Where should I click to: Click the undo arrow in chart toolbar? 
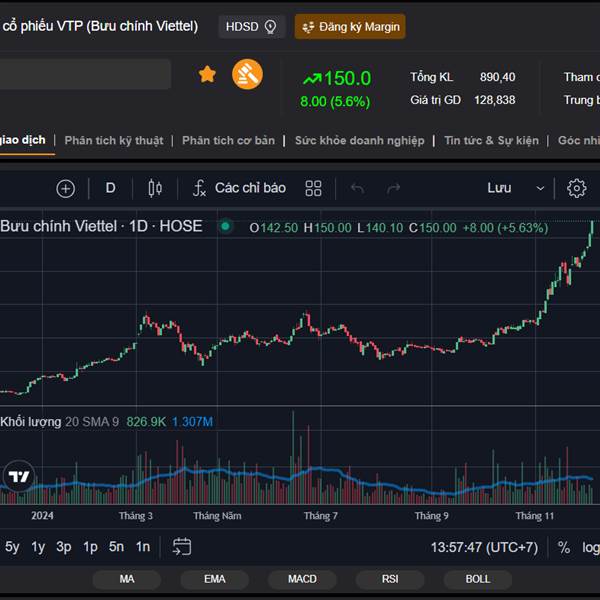coord(357,188)
